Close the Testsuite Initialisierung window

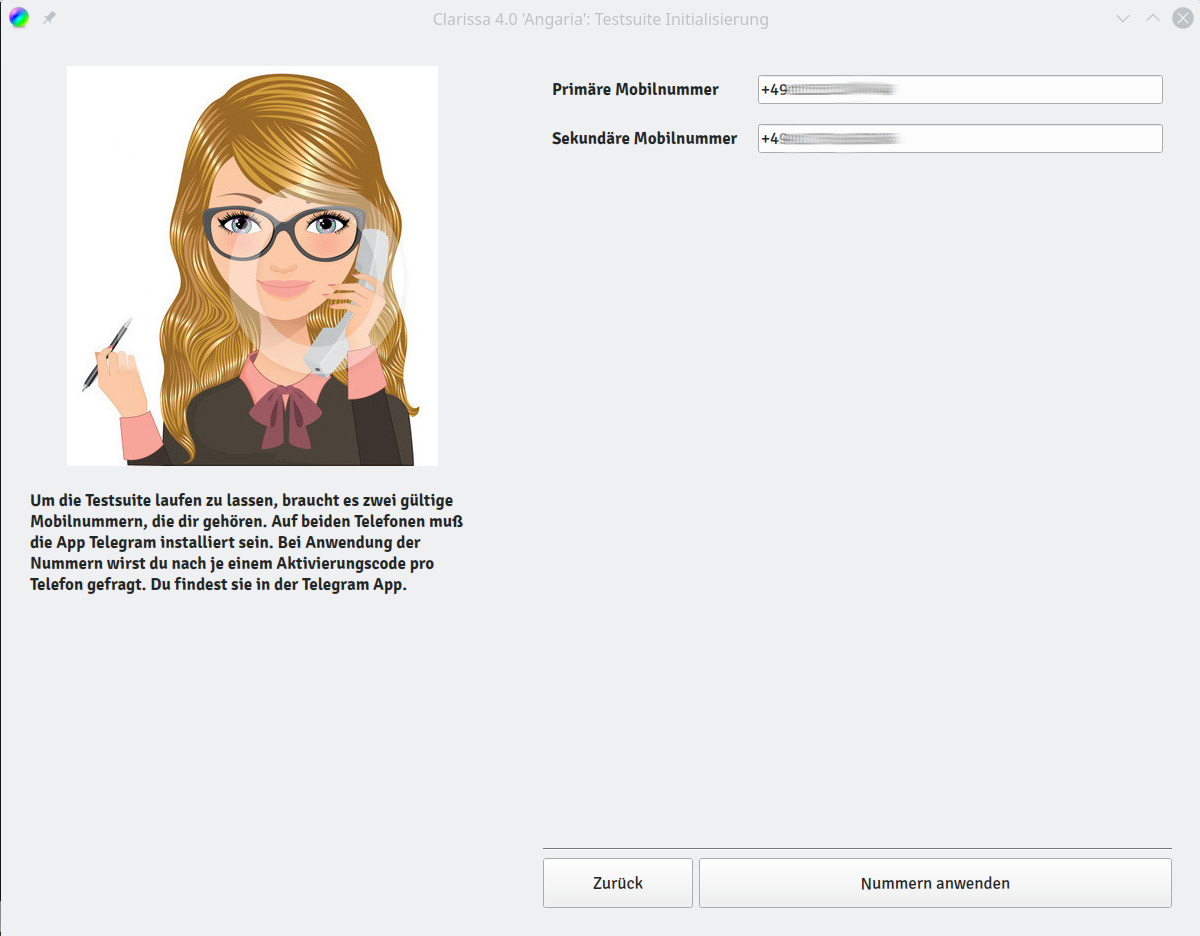[x=1181, y=19]
